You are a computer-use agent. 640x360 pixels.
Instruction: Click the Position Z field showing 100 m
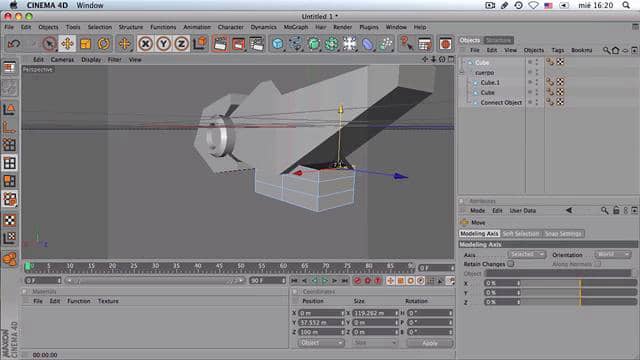321,332
